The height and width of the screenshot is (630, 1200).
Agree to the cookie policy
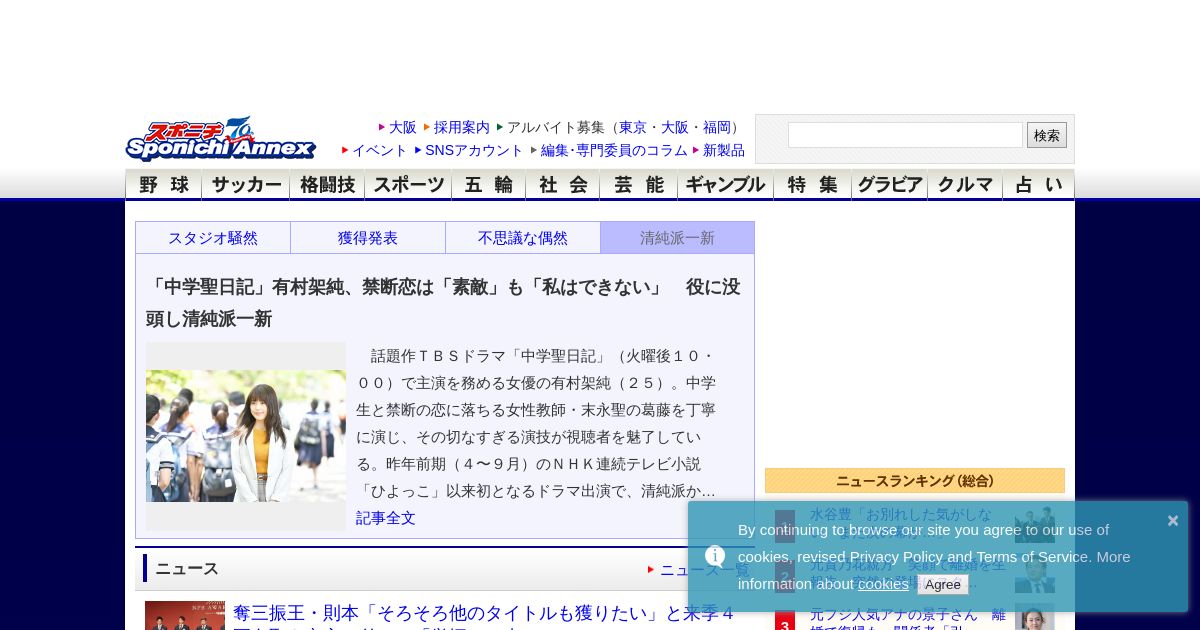(942, 584)
